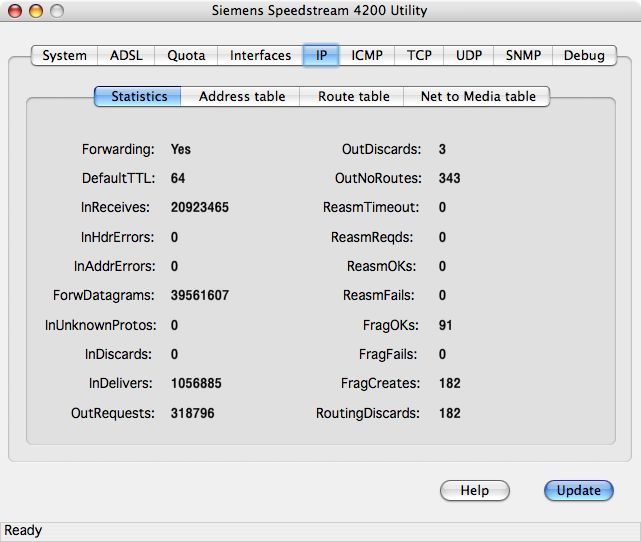The image size is (641, 542).
Task: Click the OutRequests value 318796
Action: (193, 413)
